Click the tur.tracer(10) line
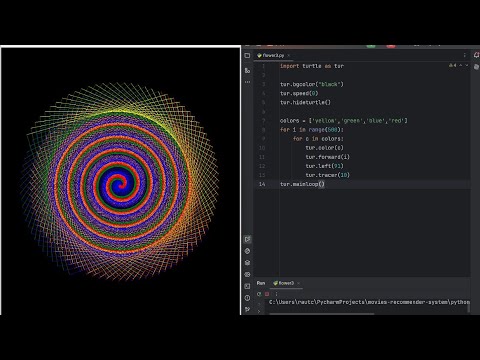This screenshot has width=480, height=360. point(328,175)
